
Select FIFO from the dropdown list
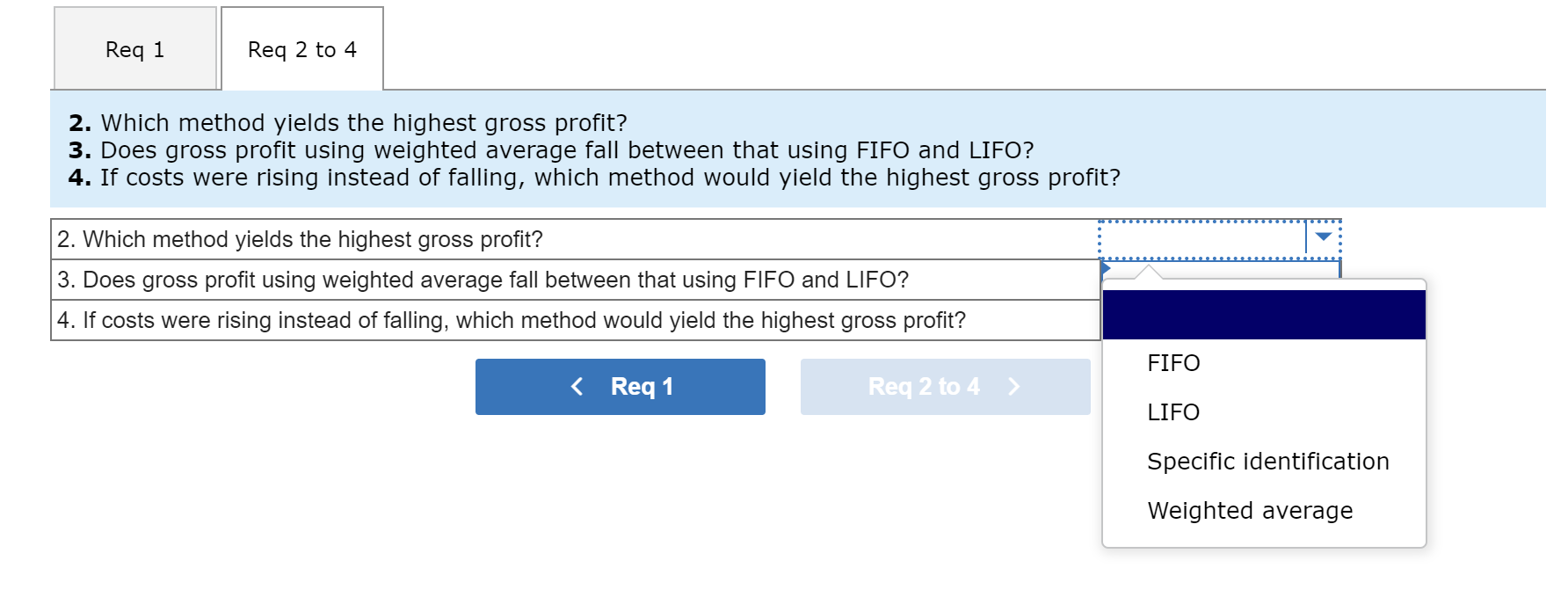coord(1173,363)
